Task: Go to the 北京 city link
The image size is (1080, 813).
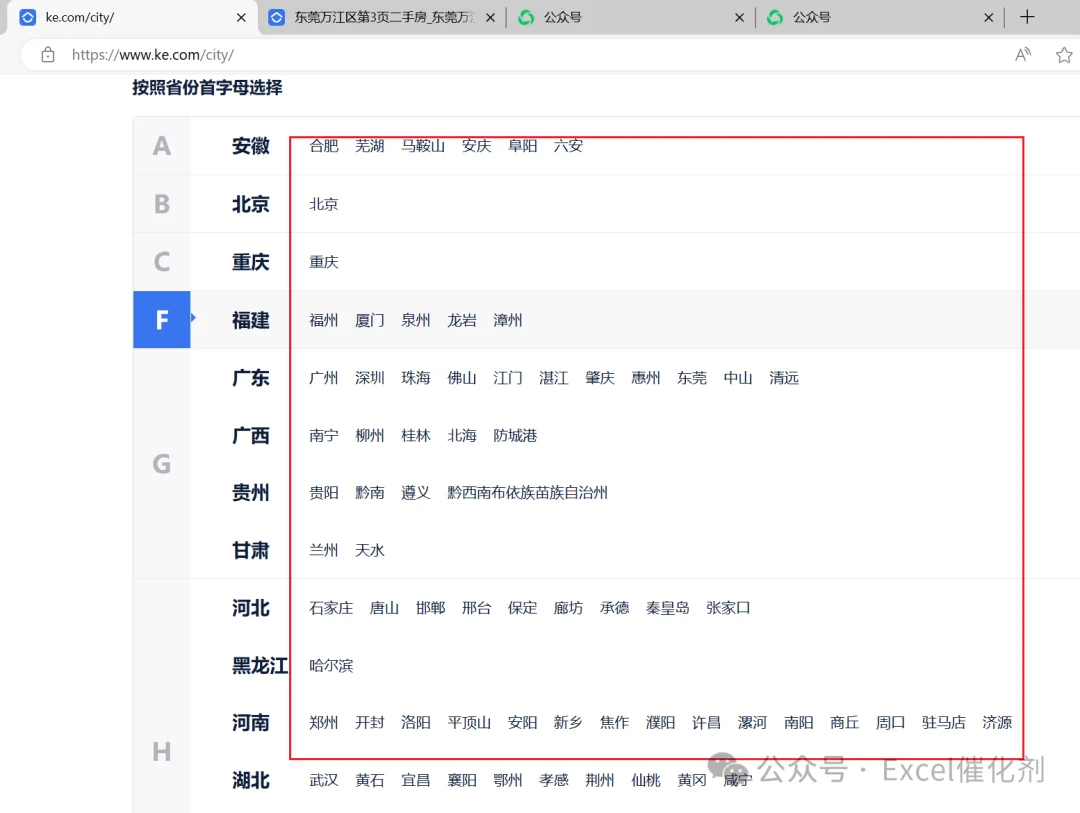Action: [x=324, y=204]
